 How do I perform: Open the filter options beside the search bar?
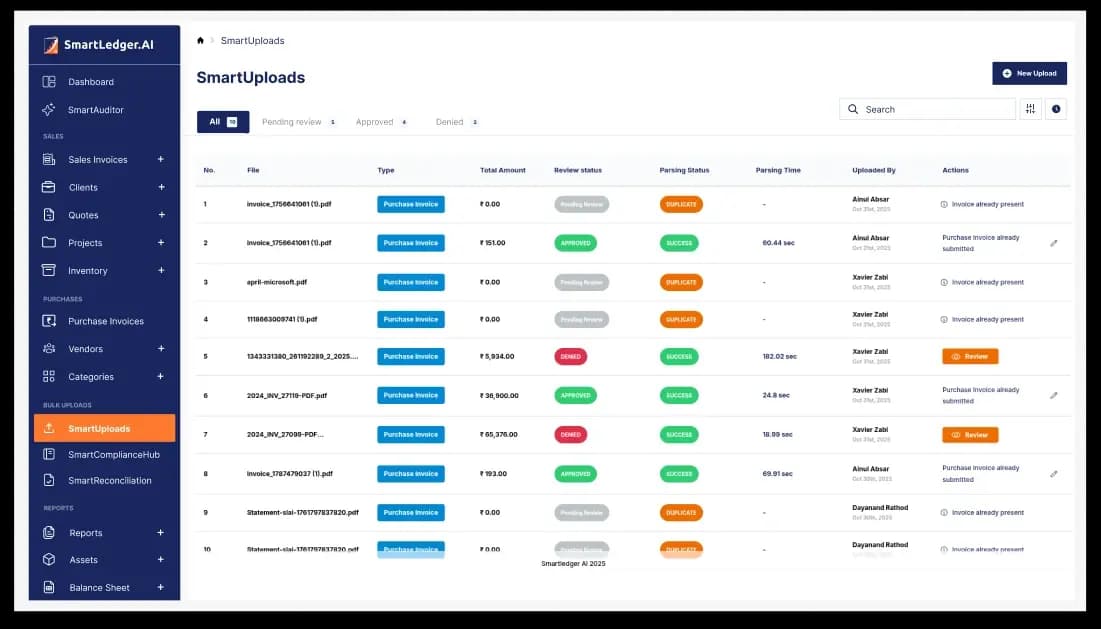(x=1030, y=108)
